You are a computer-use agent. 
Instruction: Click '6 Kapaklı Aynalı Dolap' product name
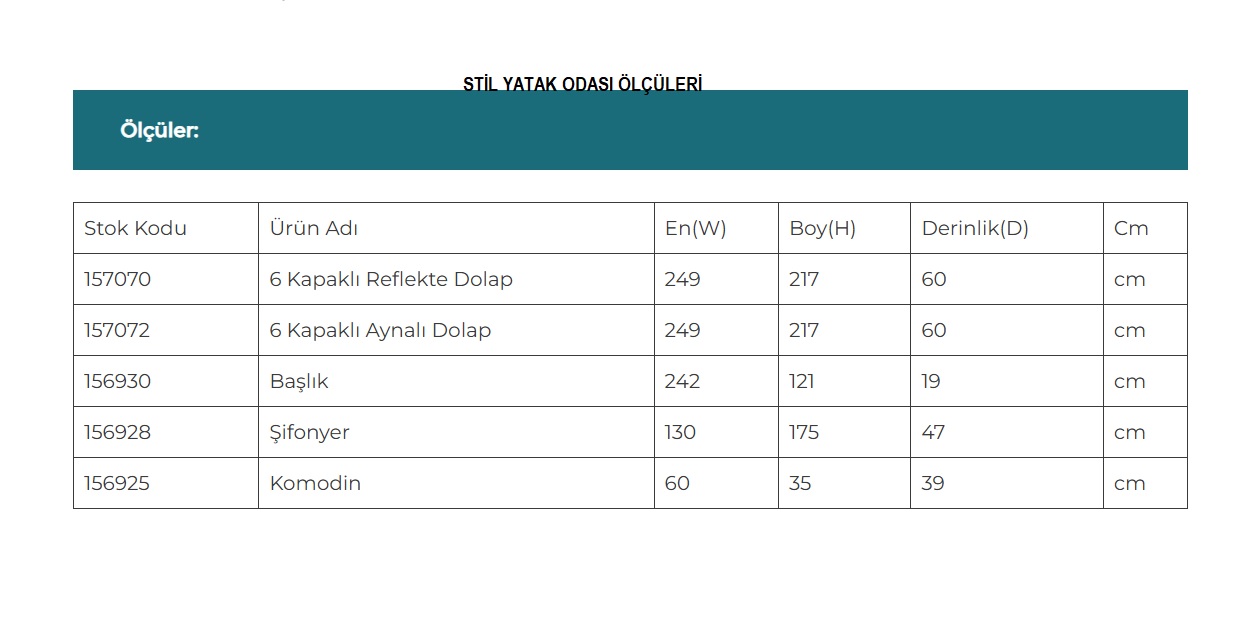[x=380, y=330]
